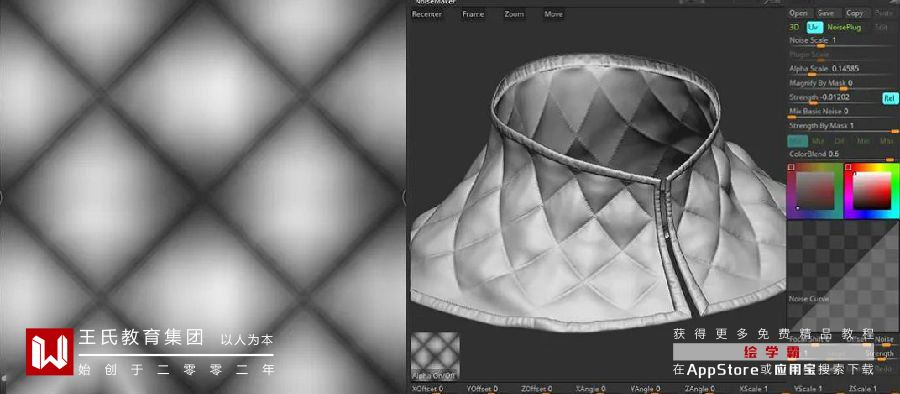900x394 pixels.
Task: Click the YOffset slider
Action: [x=491, y=389]
